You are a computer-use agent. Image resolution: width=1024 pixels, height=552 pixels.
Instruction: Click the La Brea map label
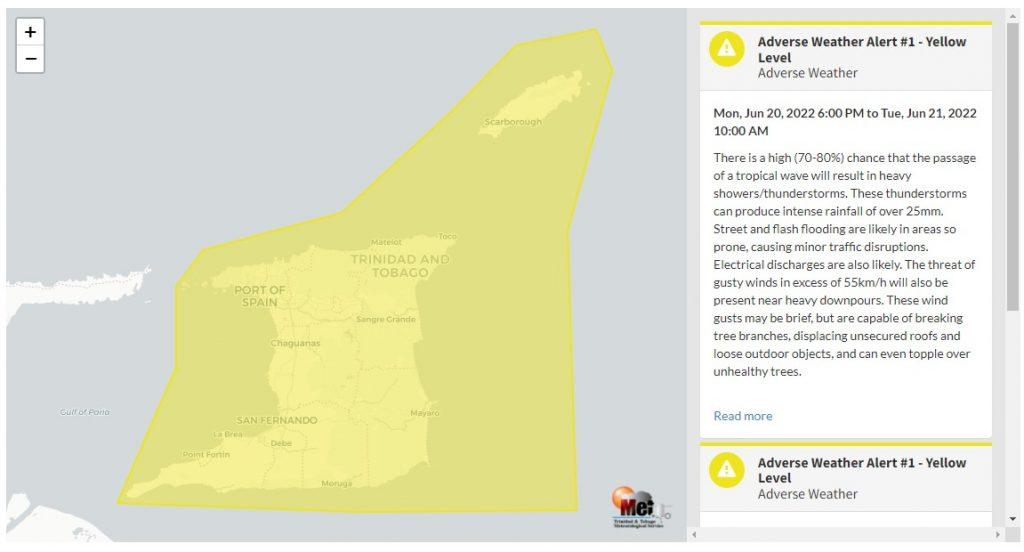click(x=227, y=434)
